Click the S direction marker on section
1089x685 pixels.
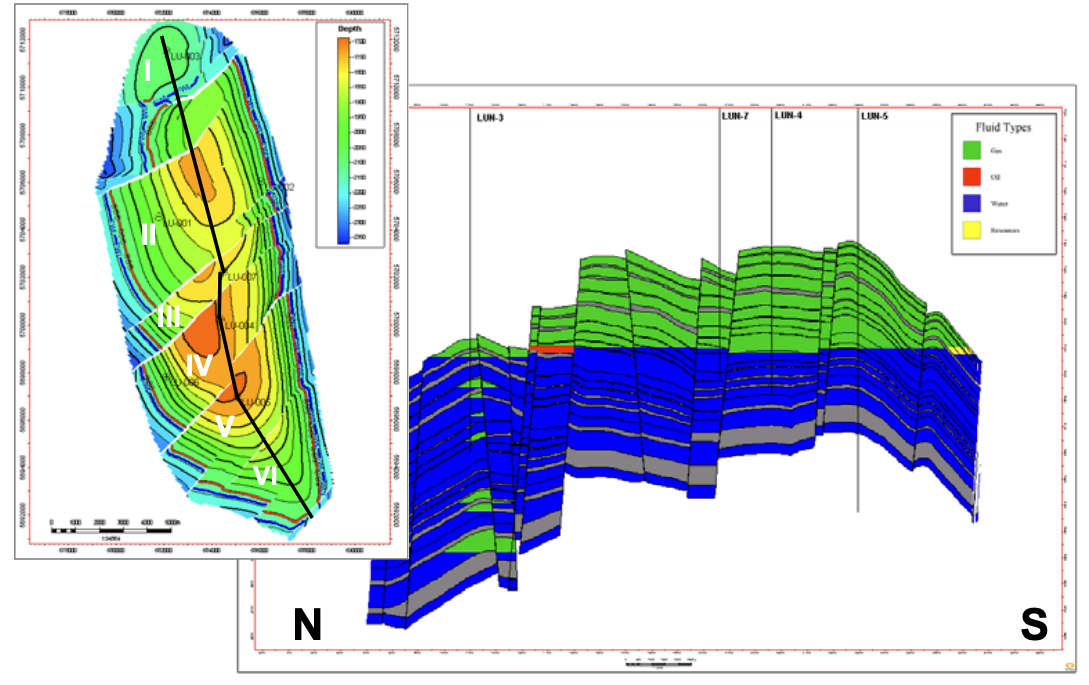(x=1033, y=625)
